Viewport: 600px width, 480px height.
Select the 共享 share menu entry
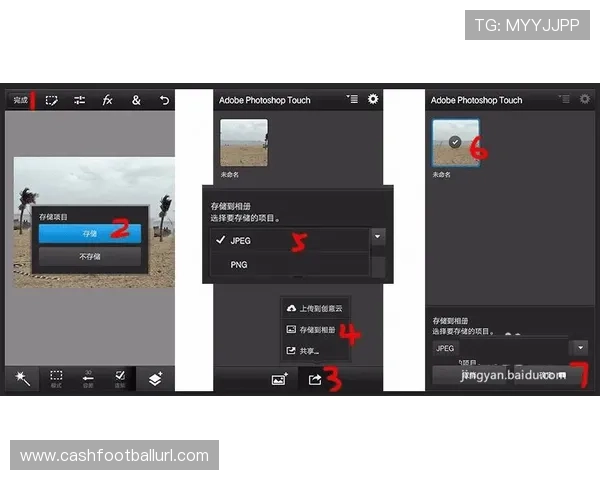pos(315,351)
